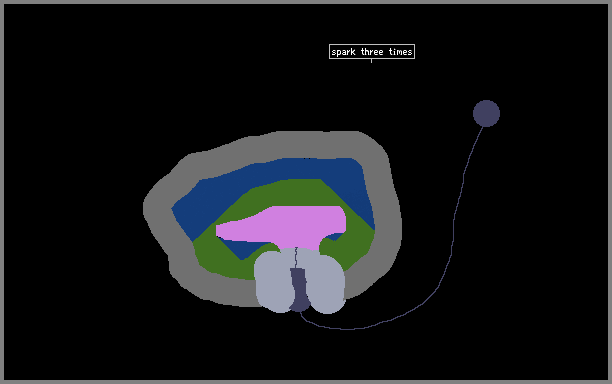This screenshot has width=612, height=384.
Task: Click the word "times" in the label
Action: click(x=400, y=52)
